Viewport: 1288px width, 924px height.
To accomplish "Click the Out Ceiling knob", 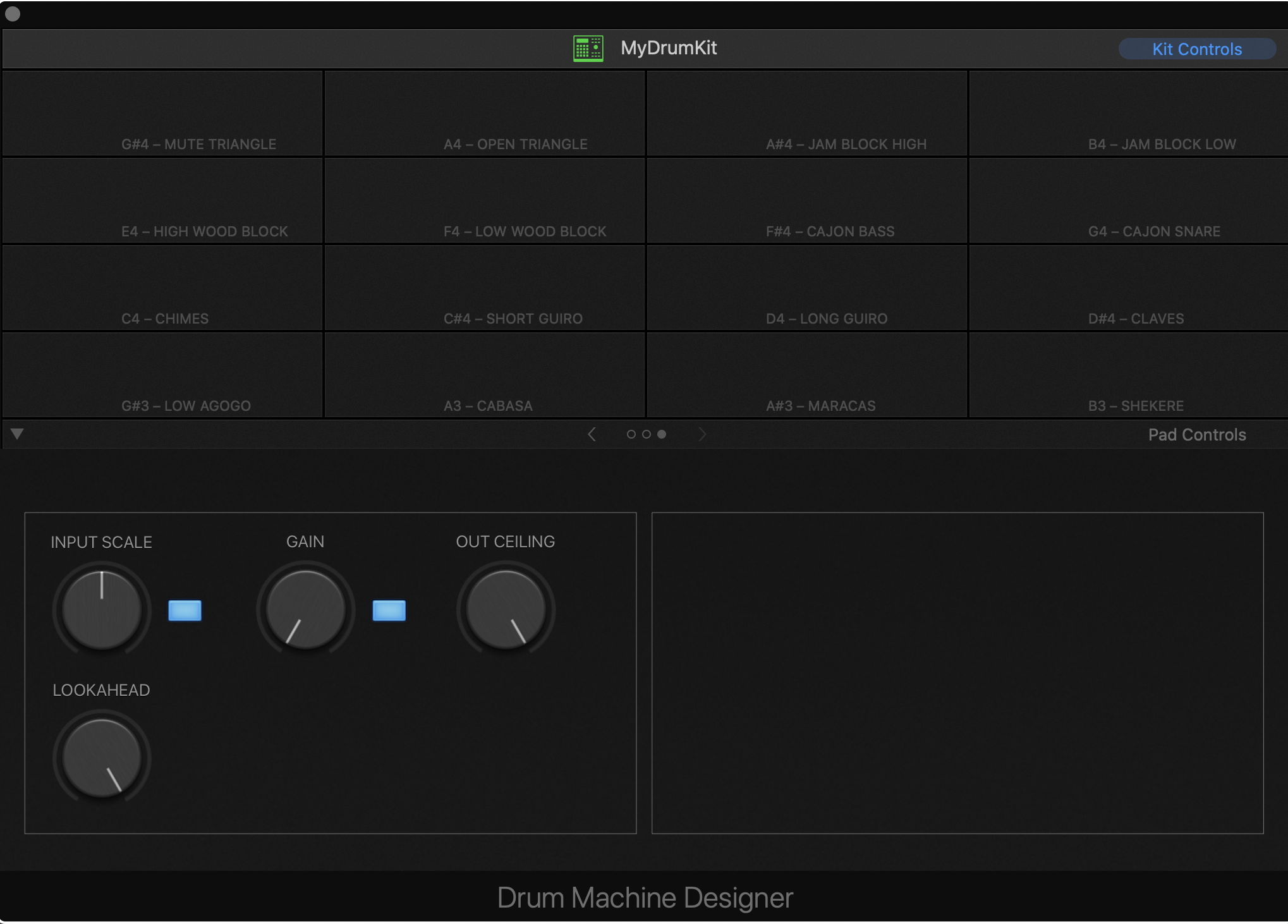I will point(506,609).
